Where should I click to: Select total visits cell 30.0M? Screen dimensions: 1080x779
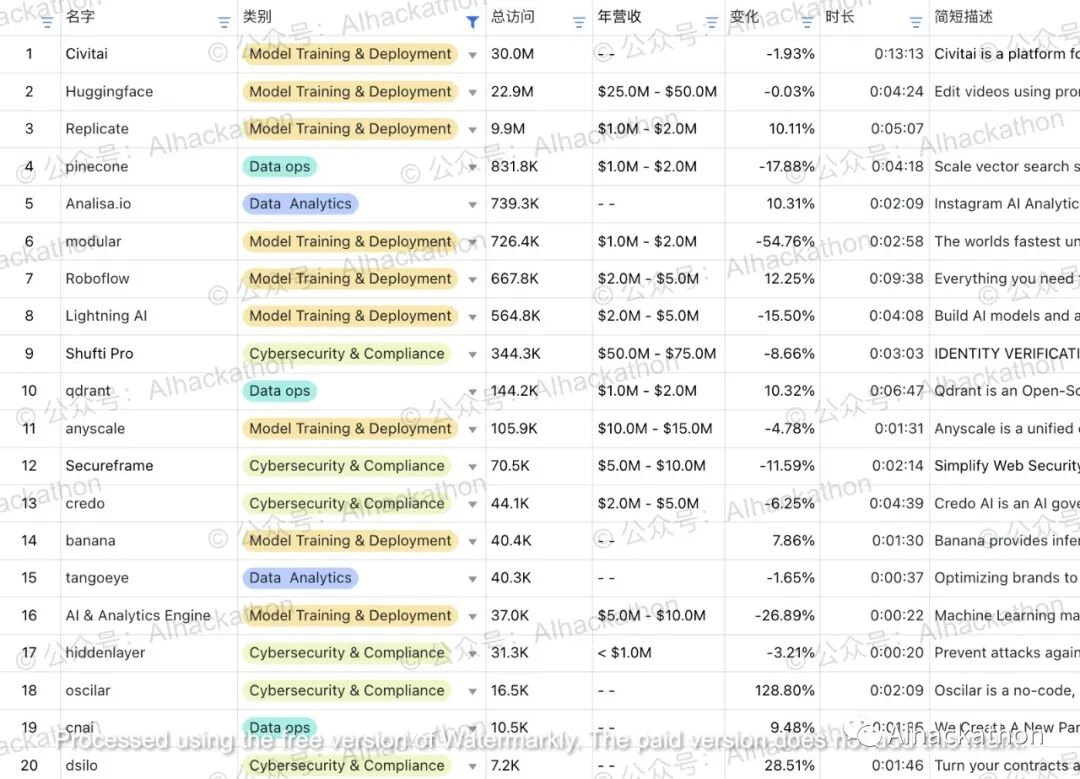coord(539,54)
